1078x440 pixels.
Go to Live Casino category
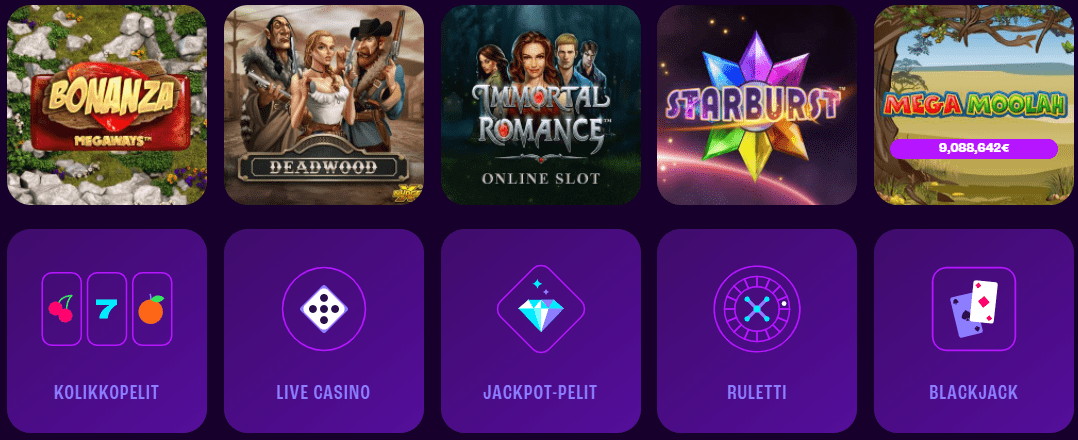click(324, 393)
